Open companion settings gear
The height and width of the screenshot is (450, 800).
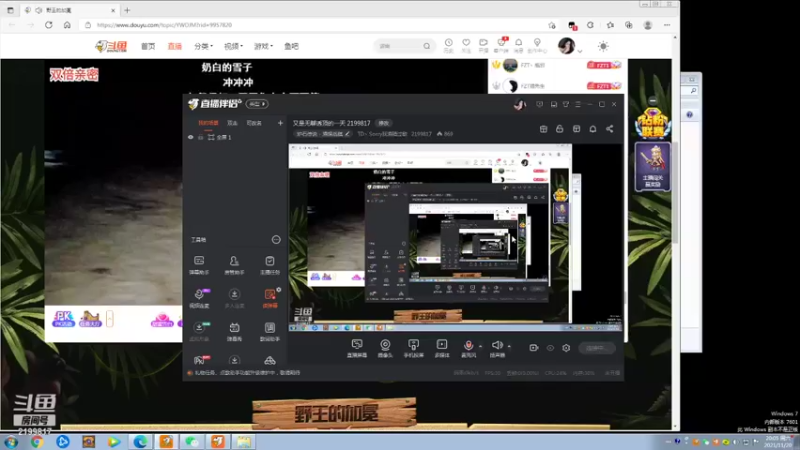[566, 348]
